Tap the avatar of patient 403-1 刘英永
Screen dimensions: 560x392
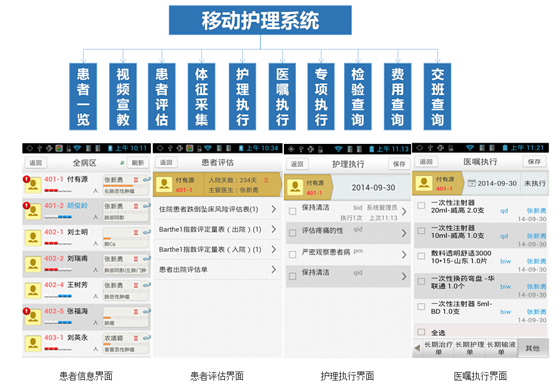pos(33,343)
